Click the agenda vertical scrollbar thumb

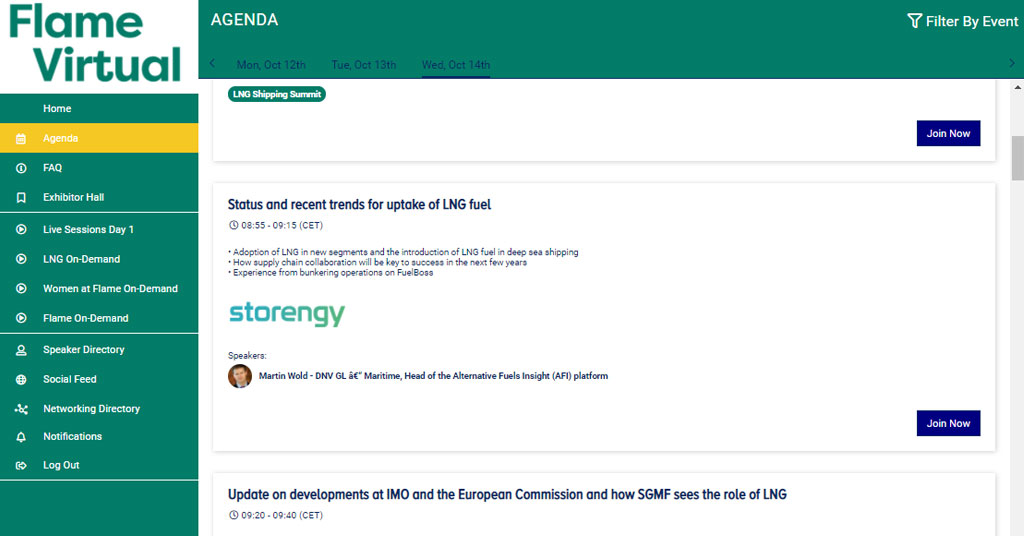(x=1017, y=158)
